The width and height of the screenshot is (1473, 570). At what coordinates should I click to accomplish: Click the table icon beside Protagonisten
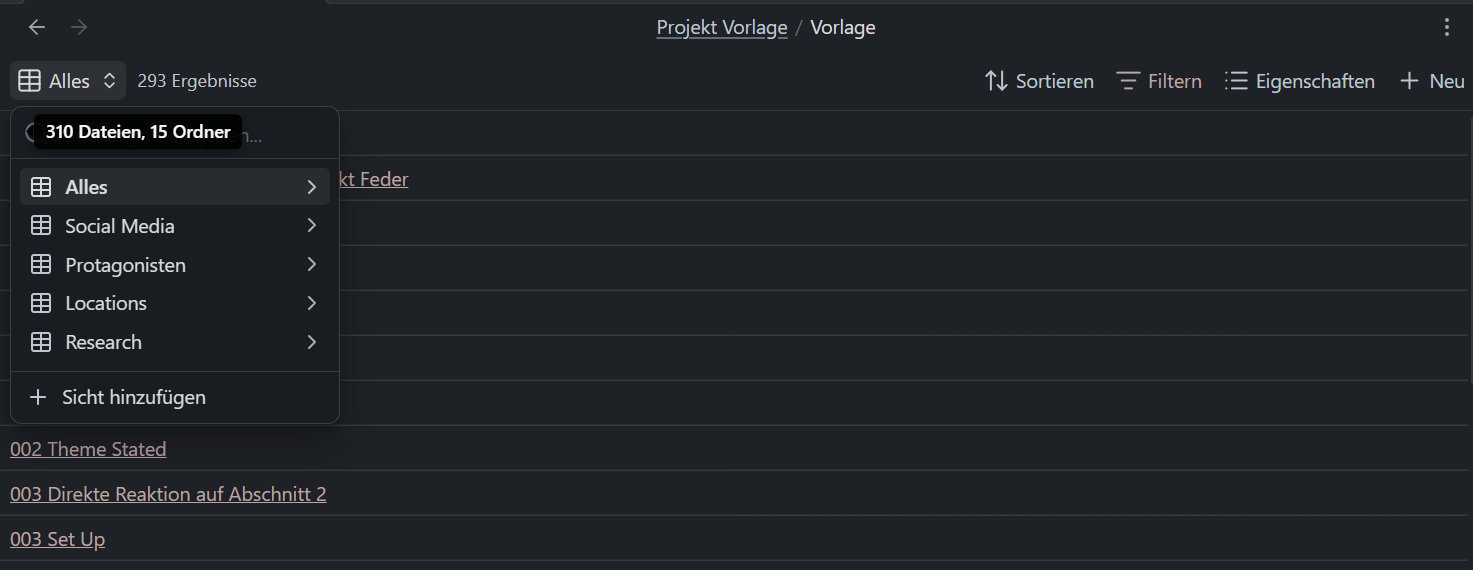pos(41,265)
